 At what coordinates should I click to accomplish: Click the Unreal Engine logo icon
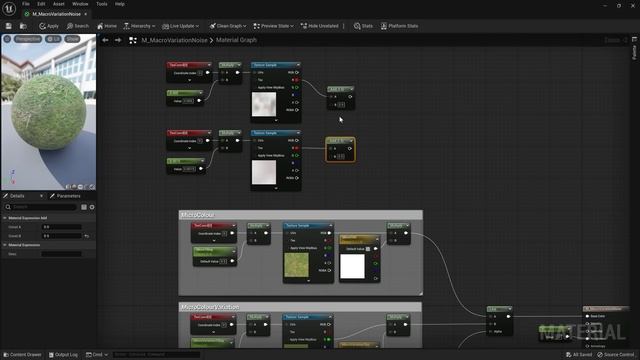9,9
